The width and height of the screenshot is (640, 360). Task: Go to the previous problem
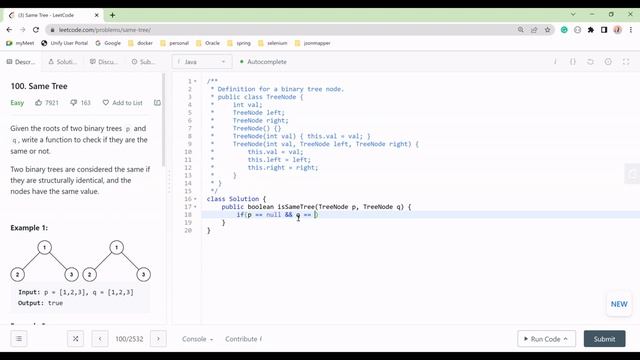click(x=100, y=338)
